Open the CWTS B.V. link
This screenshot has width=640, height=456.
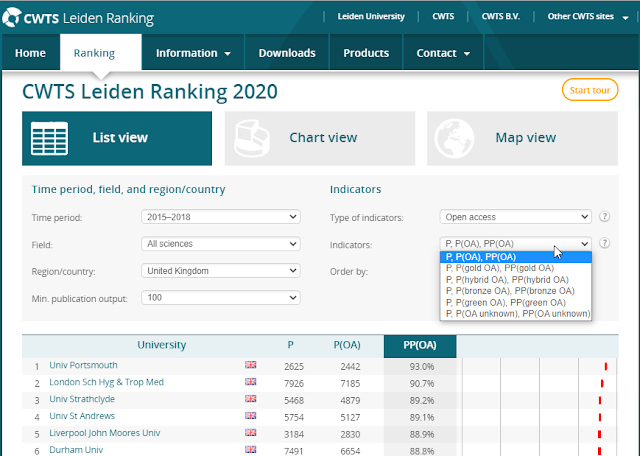501,17
